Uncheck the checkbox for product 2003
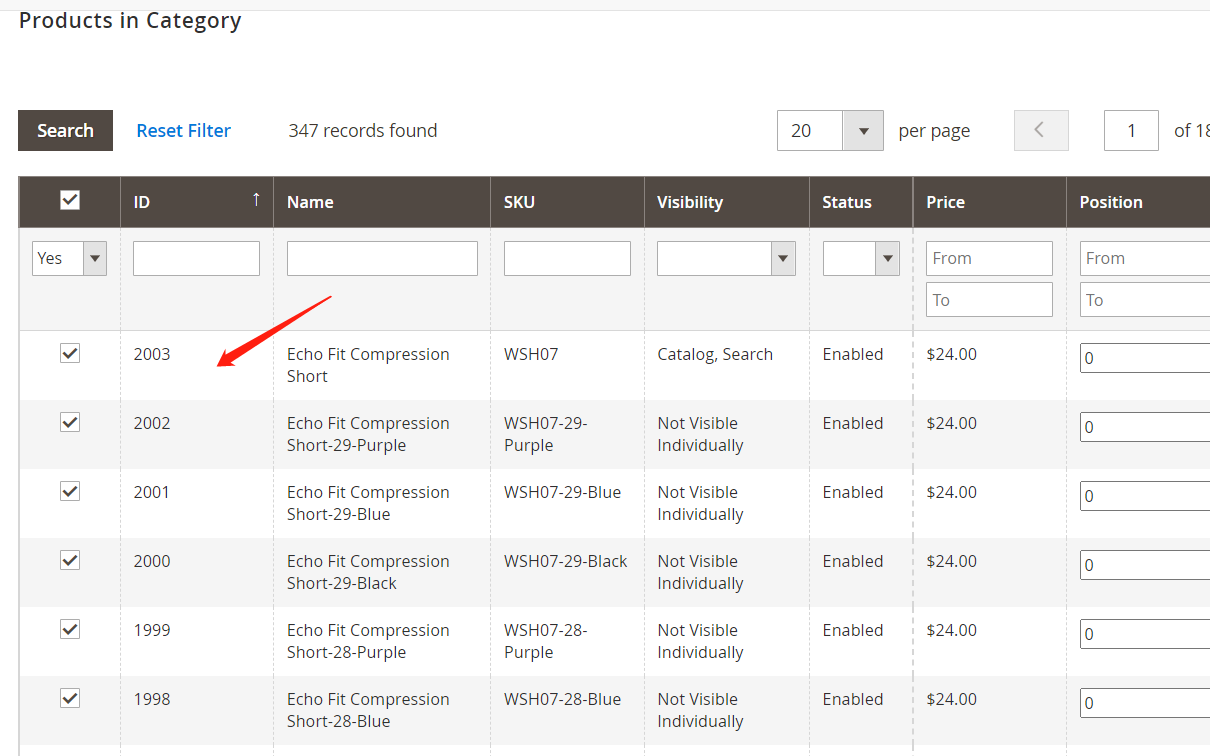 (x=70, y=353)
